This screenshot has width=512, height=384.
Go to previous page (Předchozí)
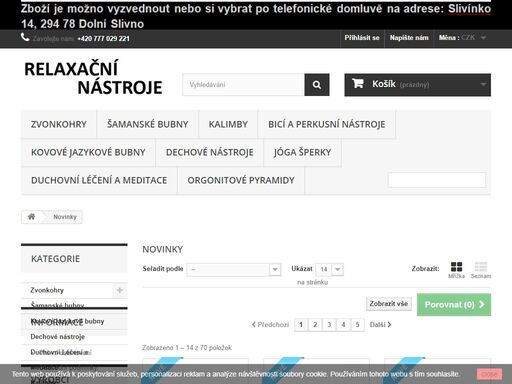(x=270, y=325)
